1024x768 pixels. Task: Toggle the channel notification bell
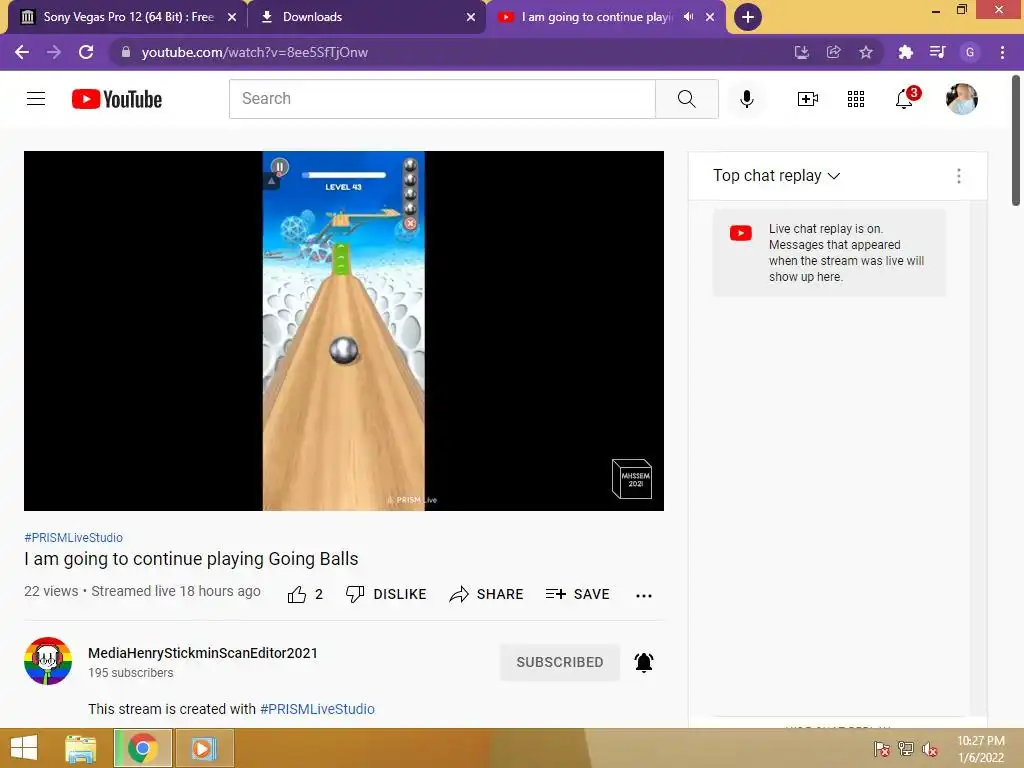pyautogui.click(x=644, y=662)
